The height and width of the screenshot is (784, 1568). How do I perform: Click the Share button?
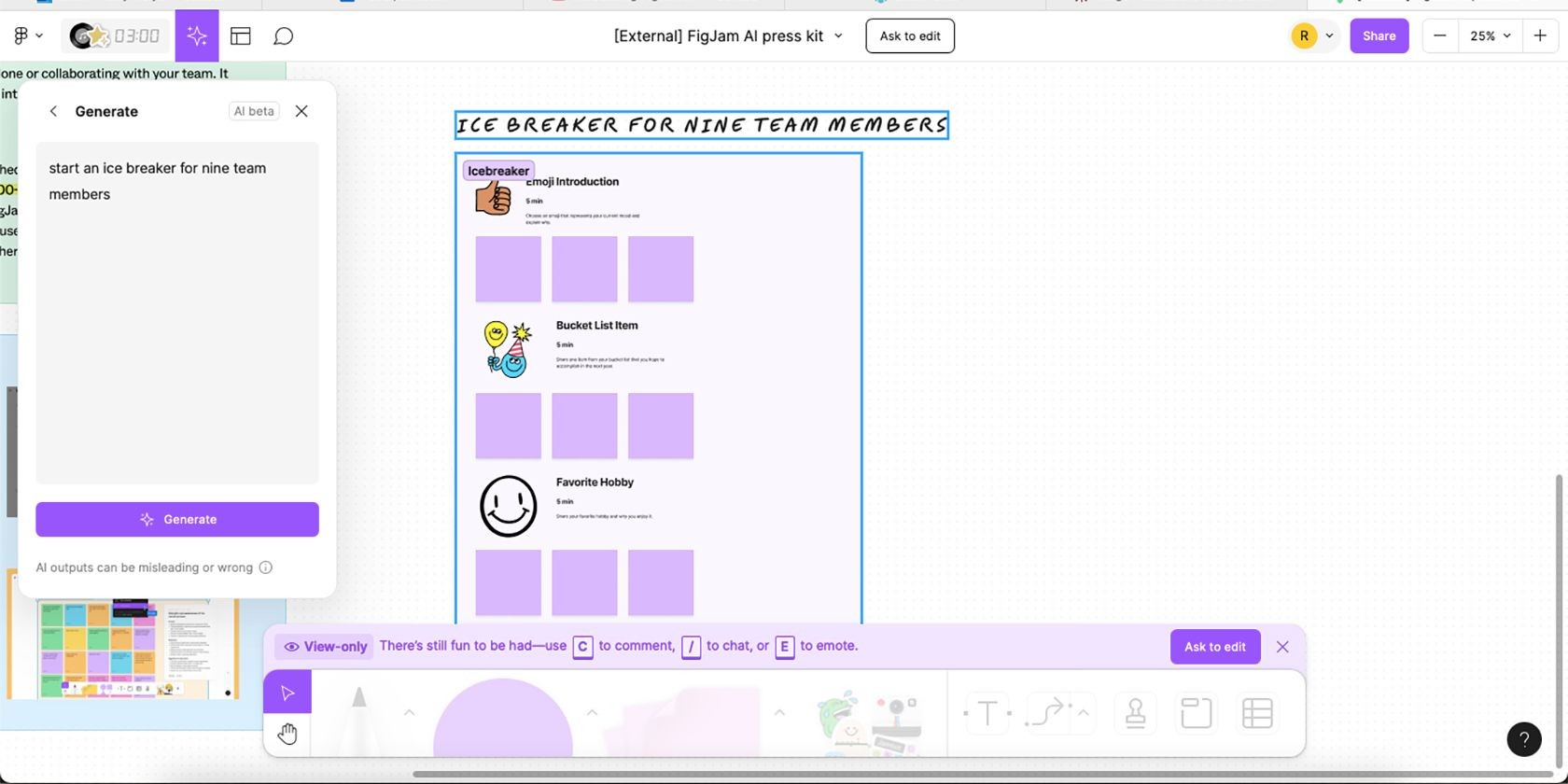point(1379,36)
